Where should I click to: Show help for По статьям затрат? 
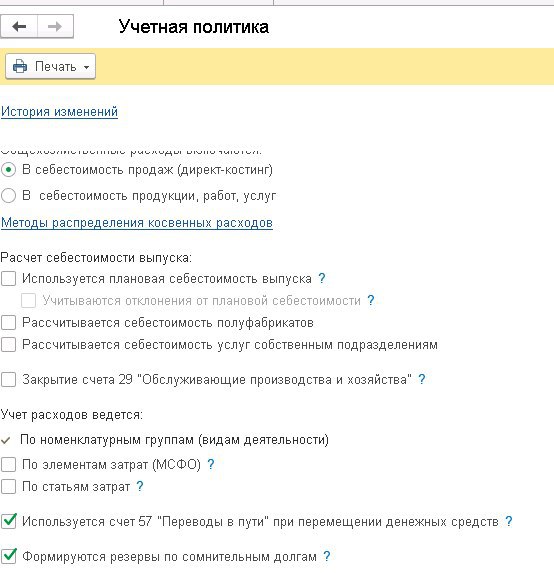tap(140, 486)
